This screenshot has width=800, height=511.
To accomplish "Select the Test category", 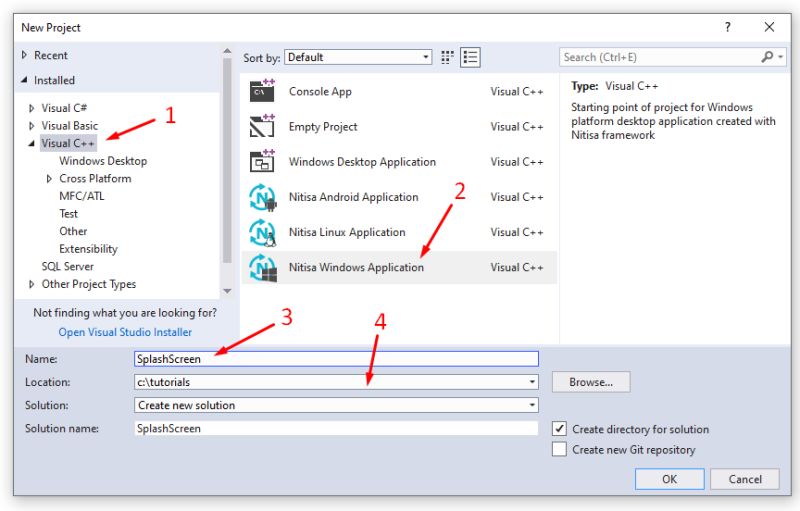I will (68, 214).
